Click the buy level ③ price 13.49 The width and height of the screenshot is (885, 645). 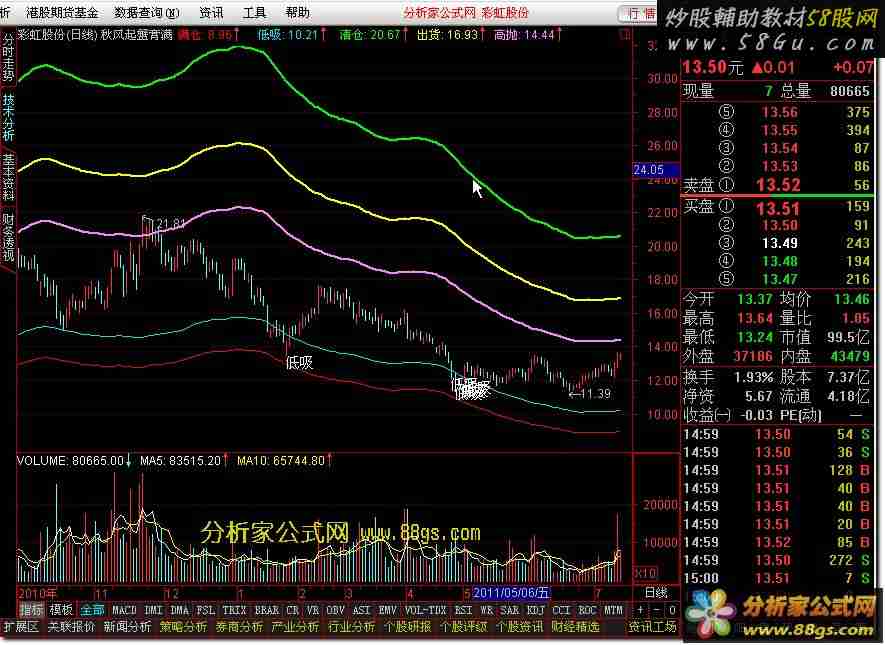pyautogui.click(x=780, y=243)
